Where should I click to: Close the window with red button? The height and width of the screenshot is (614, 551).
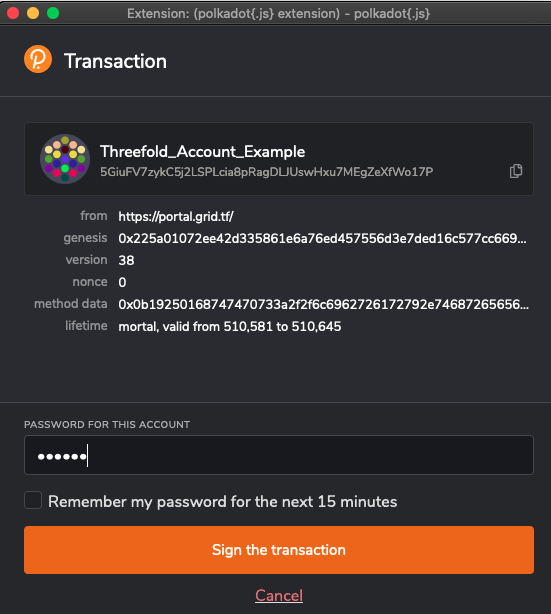[x=13, y=13]
